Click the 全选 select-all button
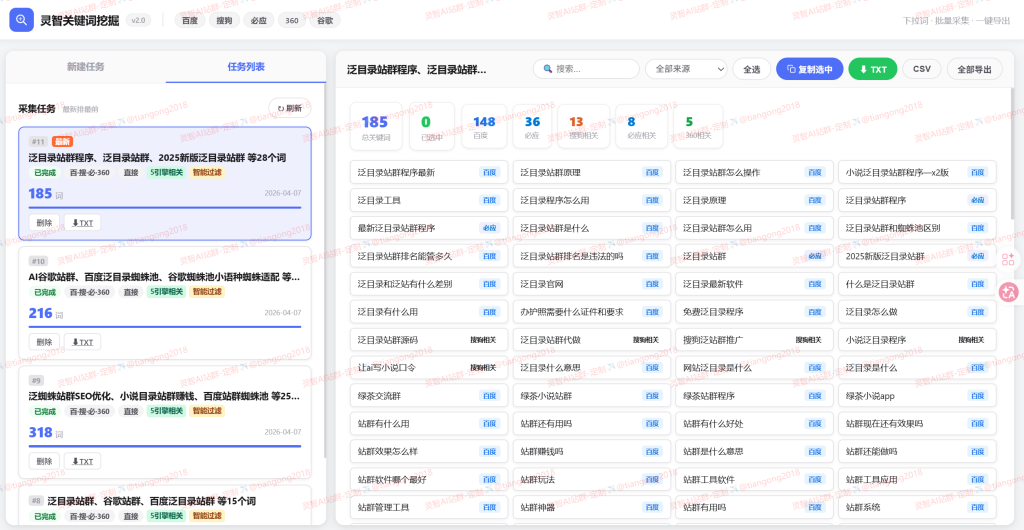This screenshot has width=1024, height=530. click(752, 69)
